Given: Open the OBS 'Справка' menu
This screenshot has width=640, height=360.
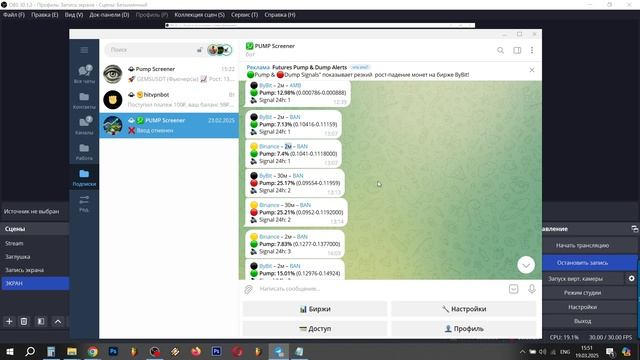Looking at the screenshot, I should pyautogui.click(x=280, y=15).
